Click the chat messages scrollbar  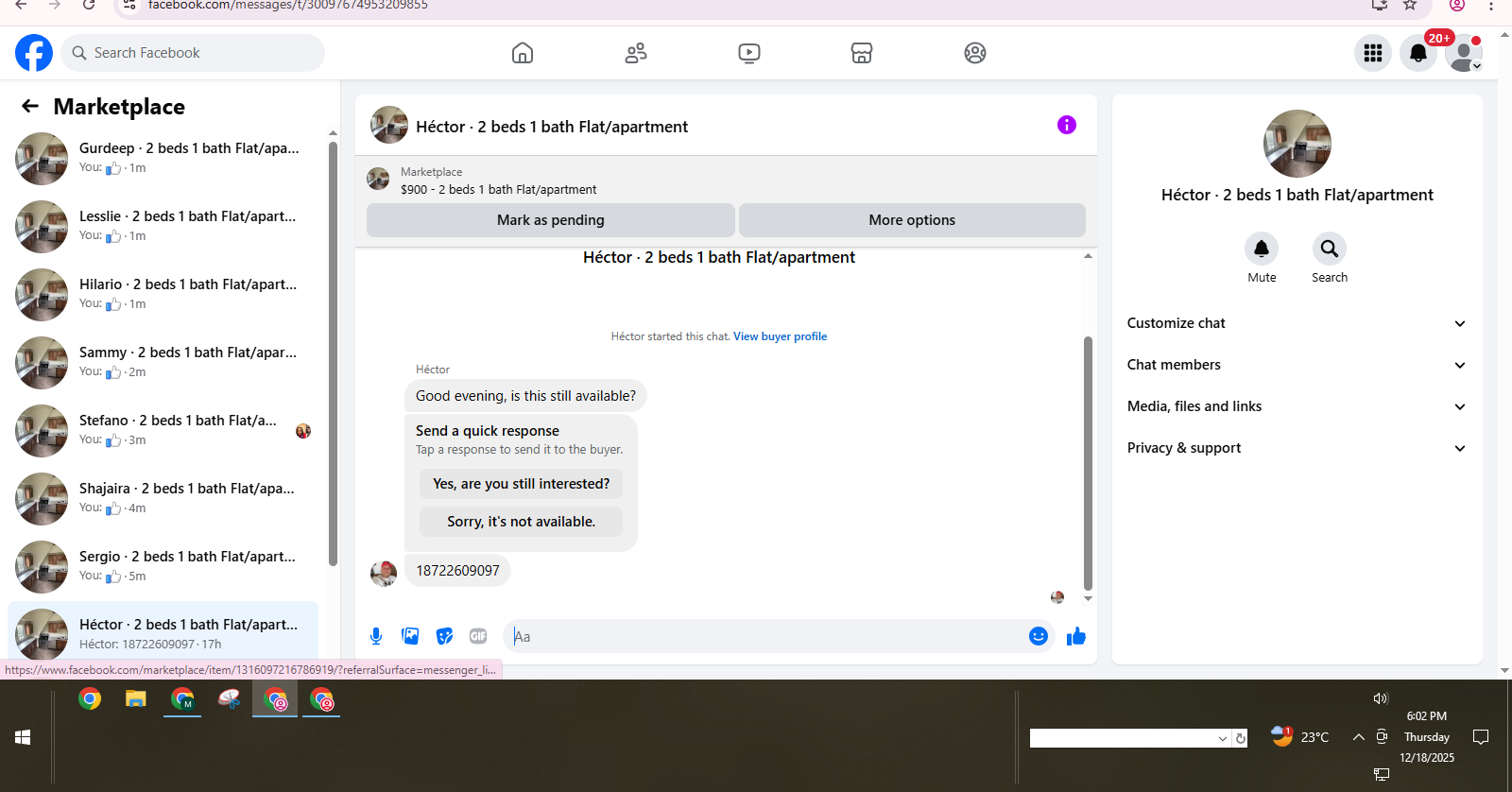point(1088,463)
